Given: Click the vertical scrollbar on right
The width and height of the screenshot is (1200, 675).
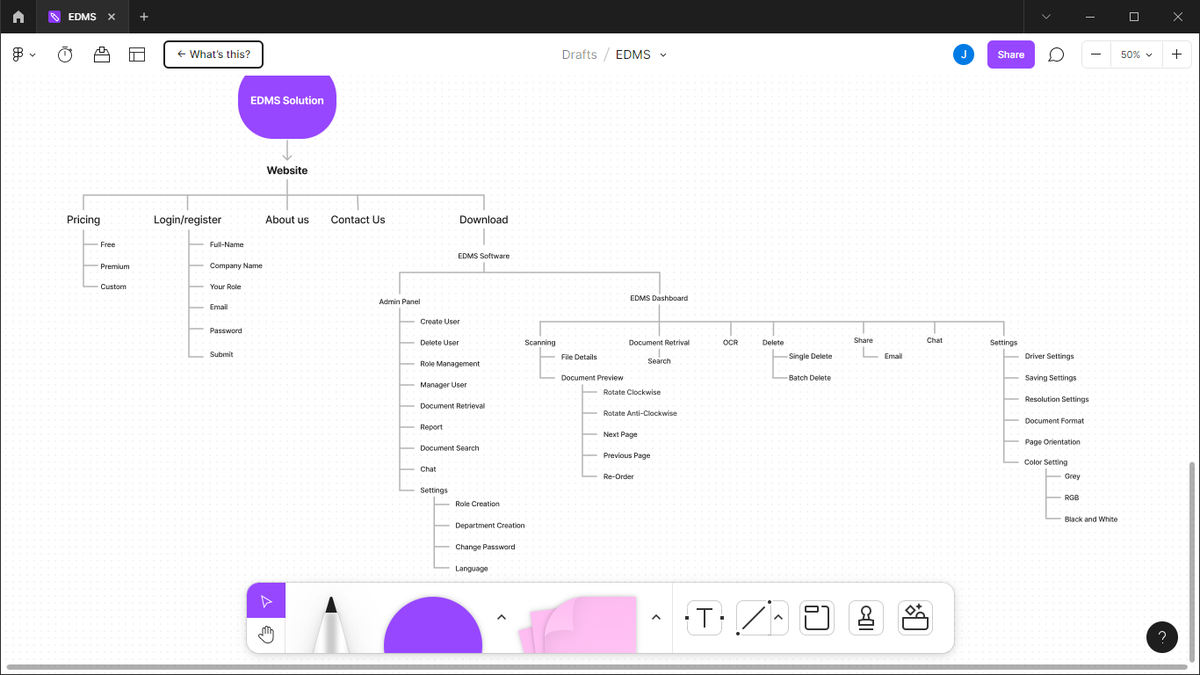Looking at the screenshot, I should (1191, 560).
